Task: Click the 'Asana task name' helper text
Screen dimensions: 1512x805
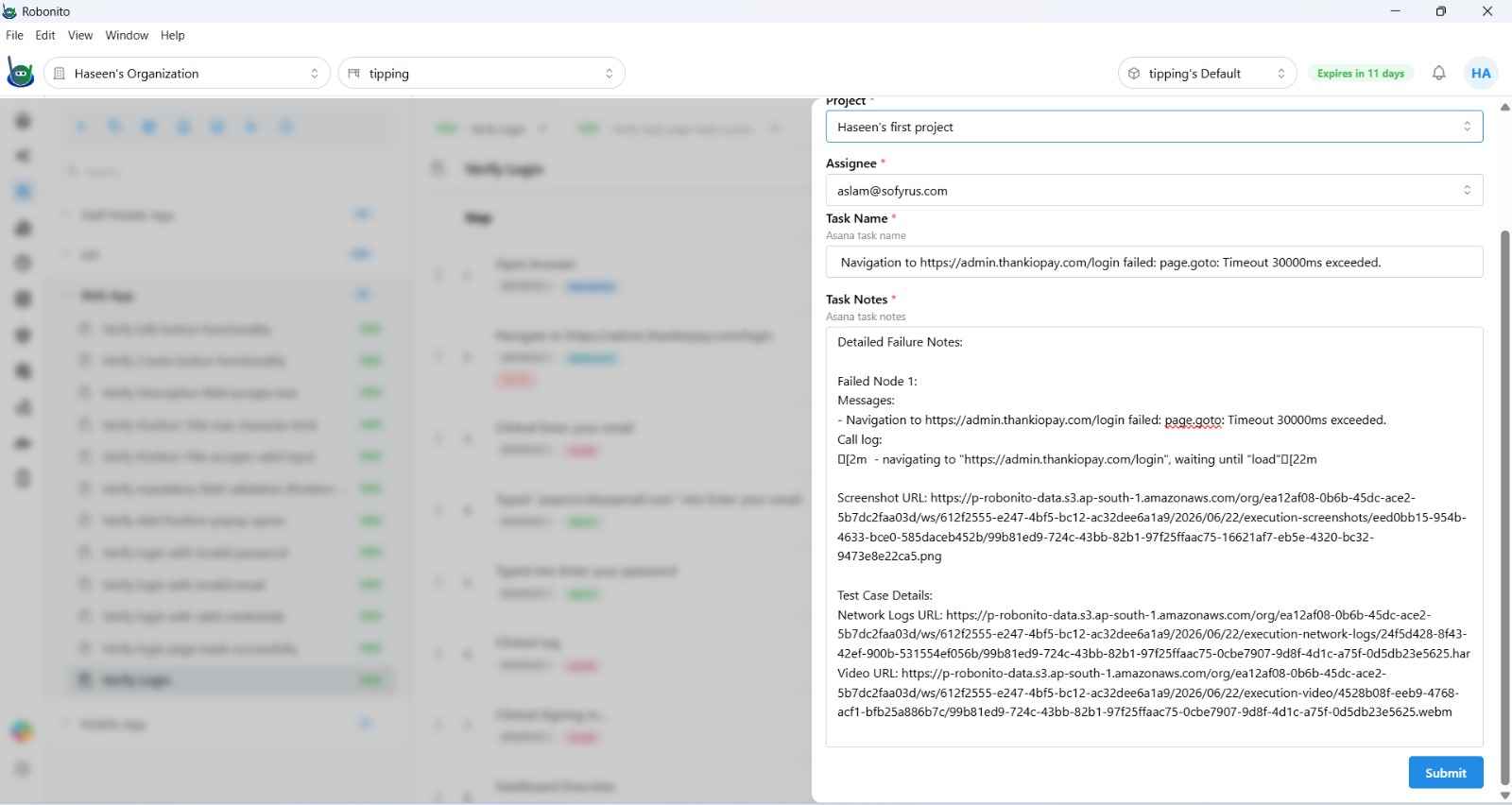Action: pyautogui.click(x=866, y=235)
